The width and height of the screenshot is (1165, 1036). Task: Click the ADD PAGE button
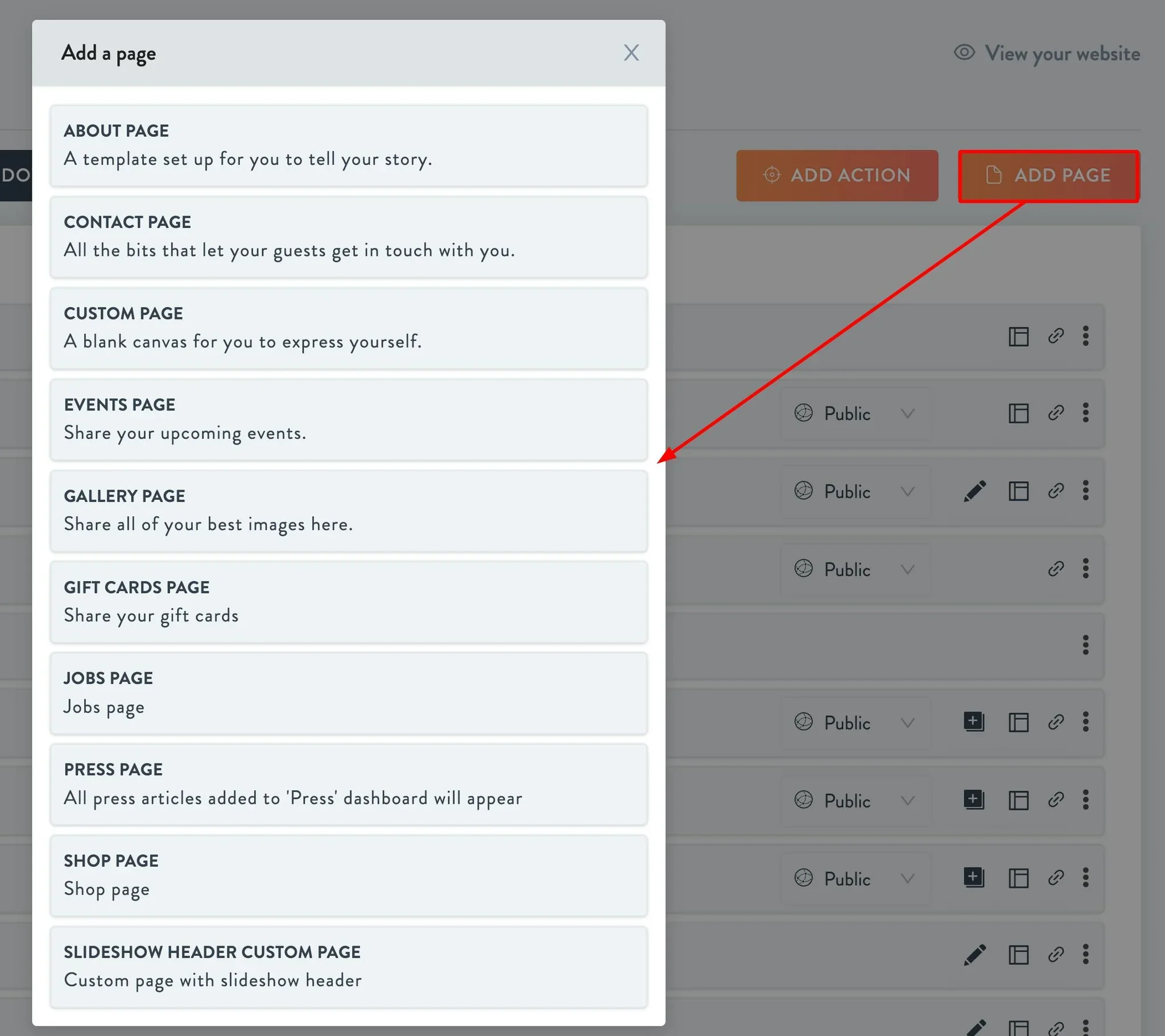pyautogui.click(x=1049, y=175)
